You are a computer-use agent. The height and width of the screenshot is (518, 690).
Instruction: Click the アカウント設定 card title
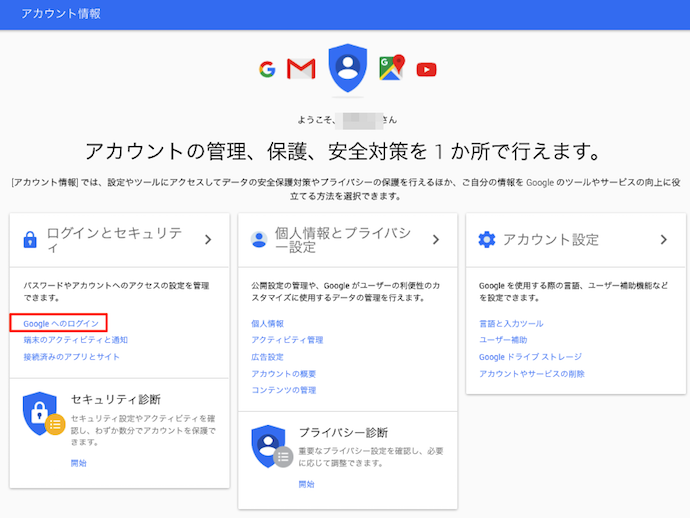[551, 239]
